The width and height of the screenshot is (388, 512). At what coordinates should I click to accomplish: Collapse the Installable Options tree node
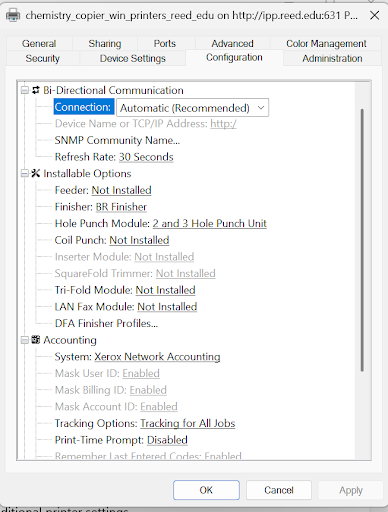tap(24, 173)
